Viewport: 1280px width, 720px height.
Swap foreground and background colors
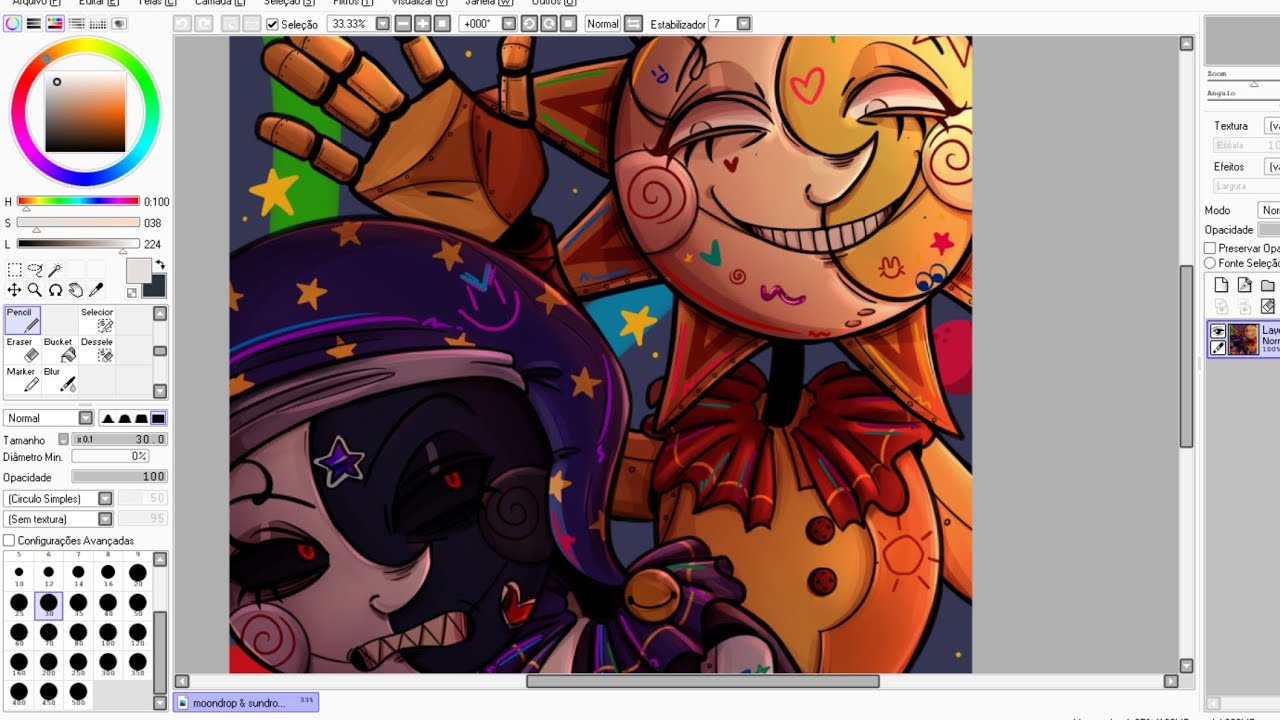pos(160,265)
